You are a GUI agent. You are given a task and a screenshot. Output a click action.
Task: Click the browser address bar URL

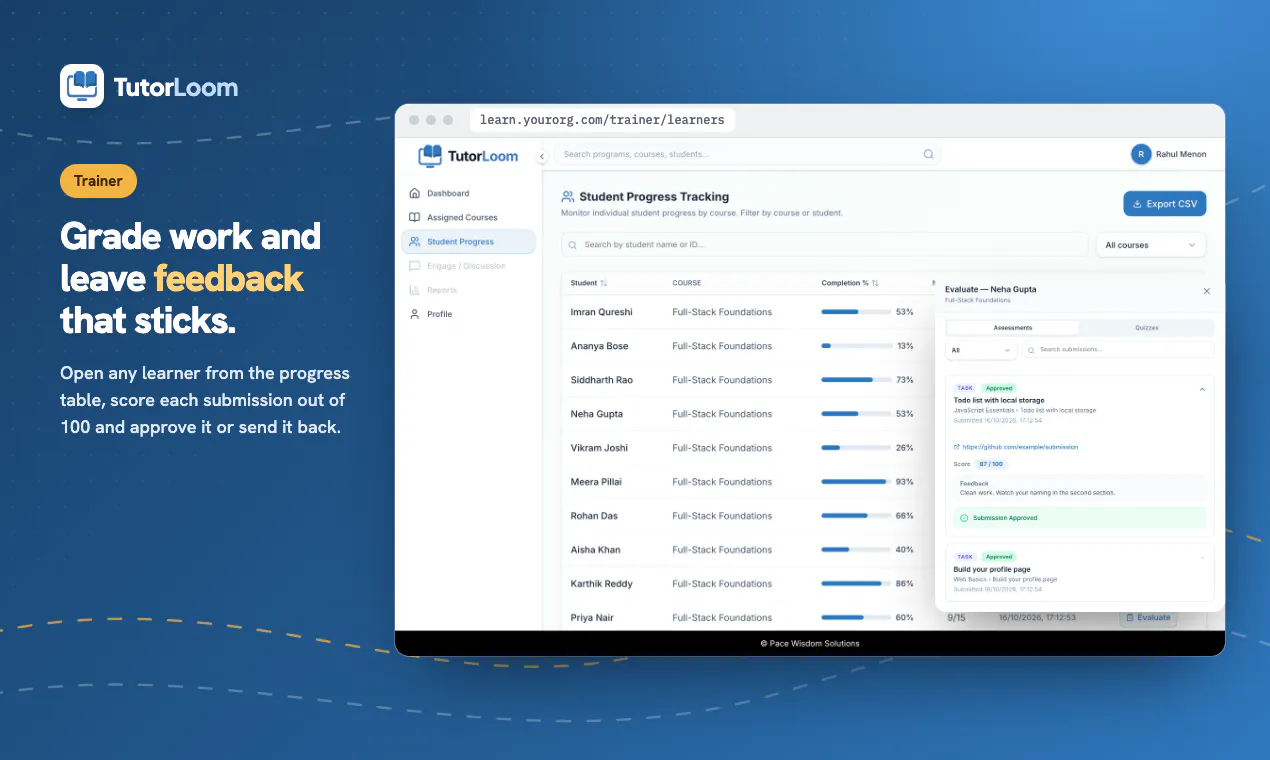pos(602,120)
